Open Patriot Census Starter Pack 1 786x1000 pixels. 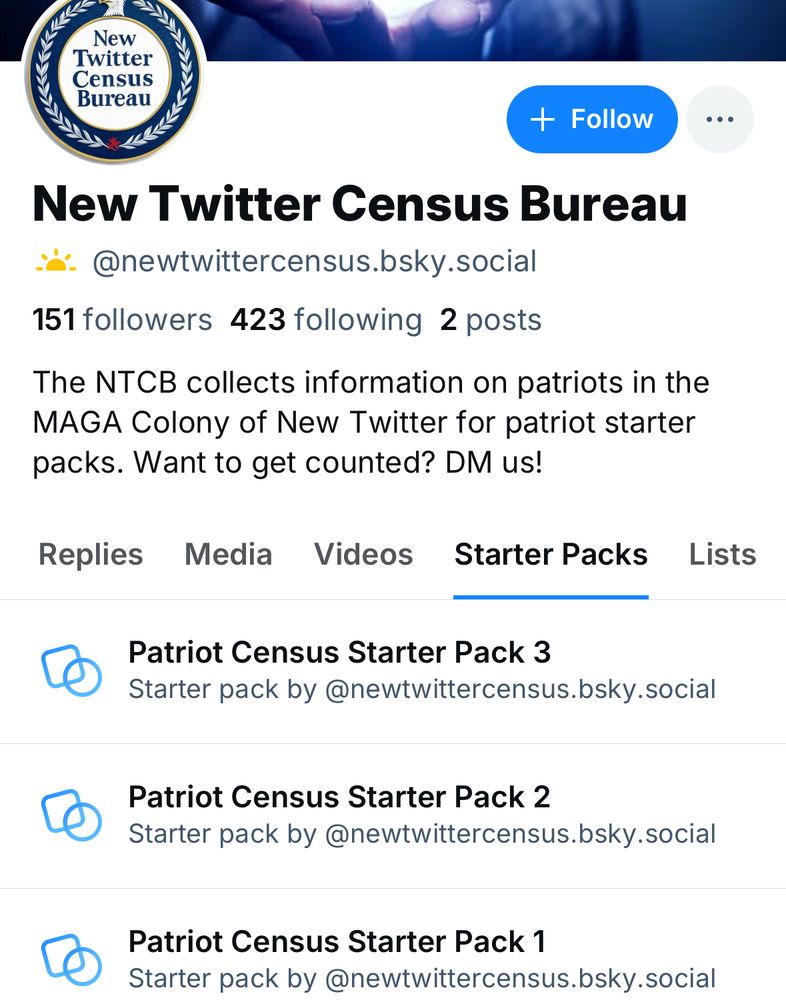pos(337,942)
